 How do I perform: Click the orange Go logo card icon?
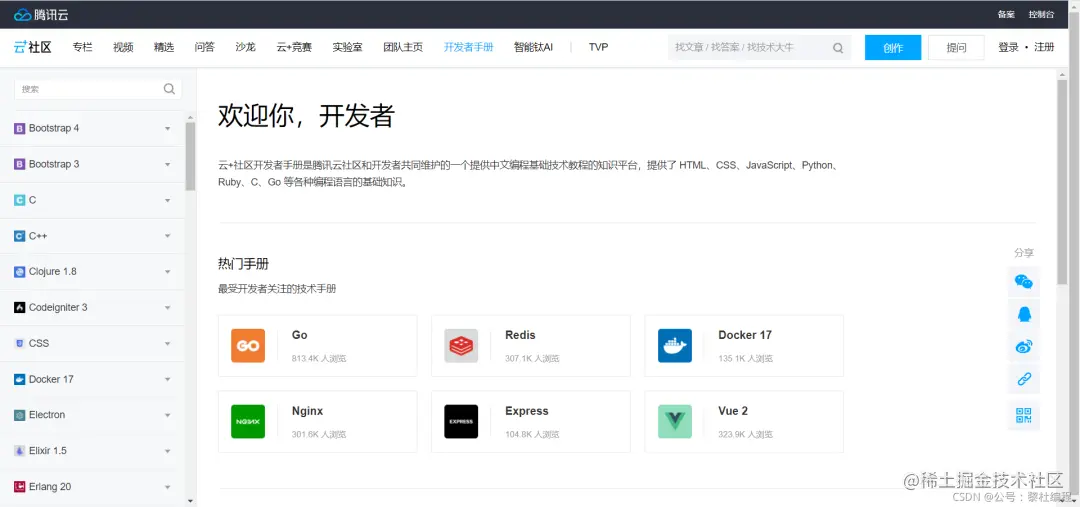(248, 346)
